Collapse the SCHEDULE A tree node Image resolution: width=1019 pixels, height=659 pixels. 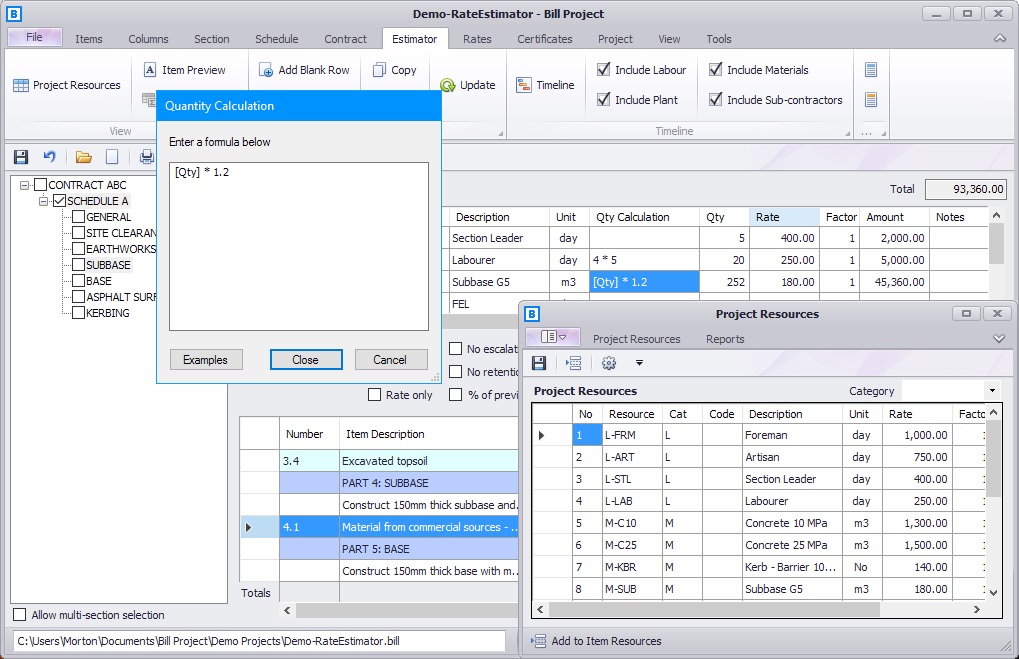[x=43, y=201]
